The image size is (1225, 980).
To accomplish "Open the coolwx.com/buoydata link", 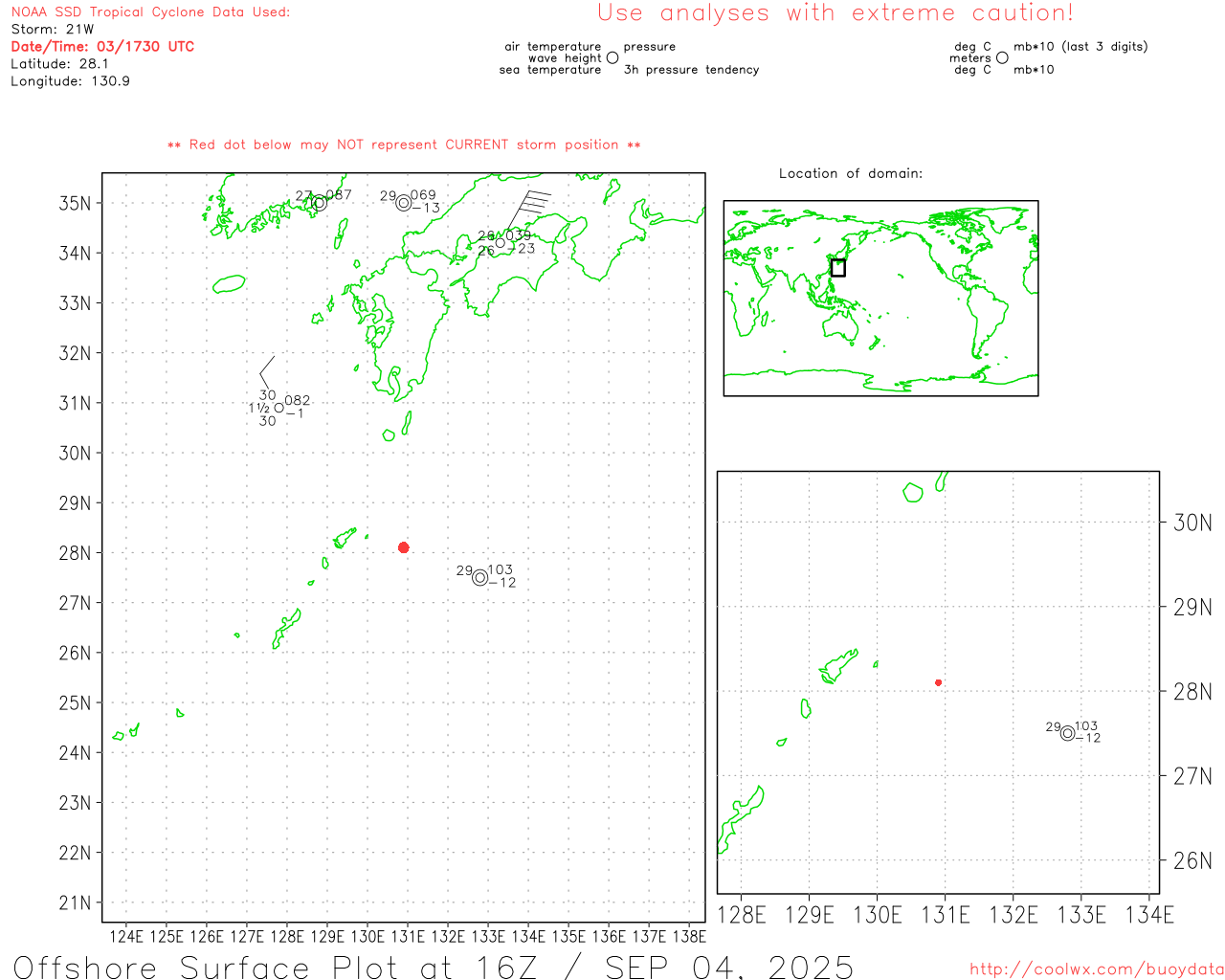I will click(1097, 969).
